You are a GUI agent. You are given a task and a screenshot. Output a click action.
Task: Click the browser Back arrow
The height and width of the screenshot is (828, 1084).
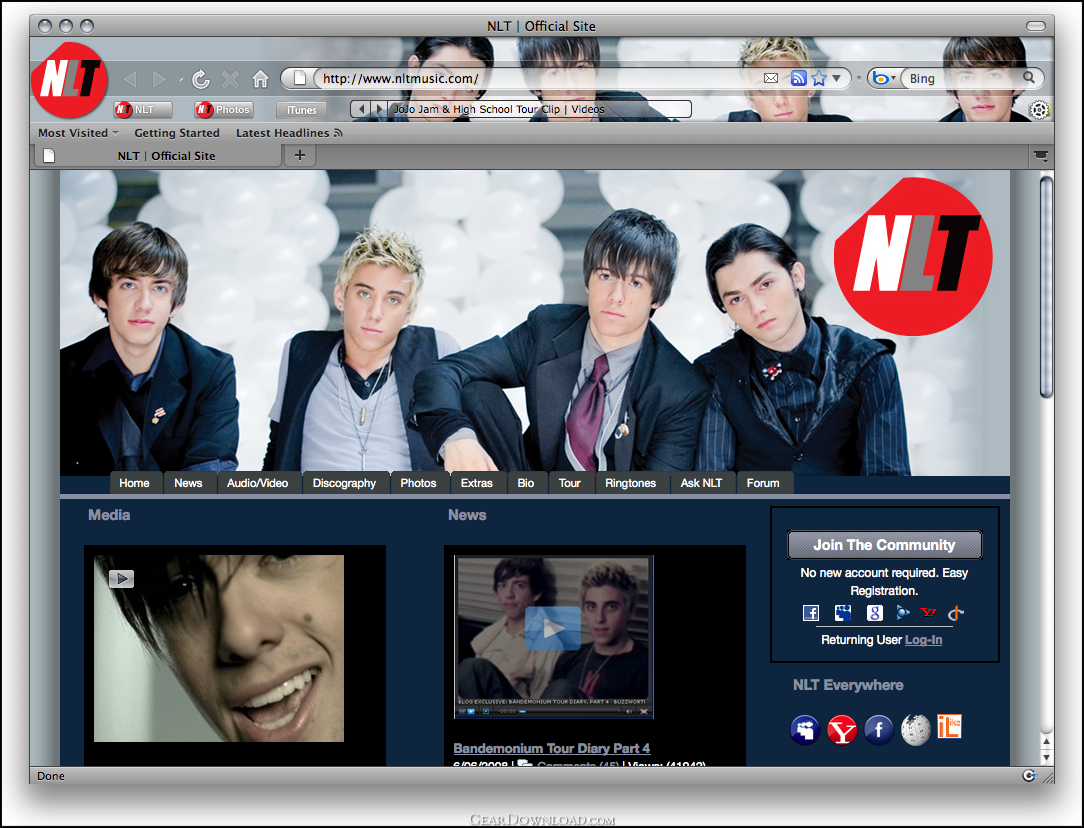pos(130,79)
